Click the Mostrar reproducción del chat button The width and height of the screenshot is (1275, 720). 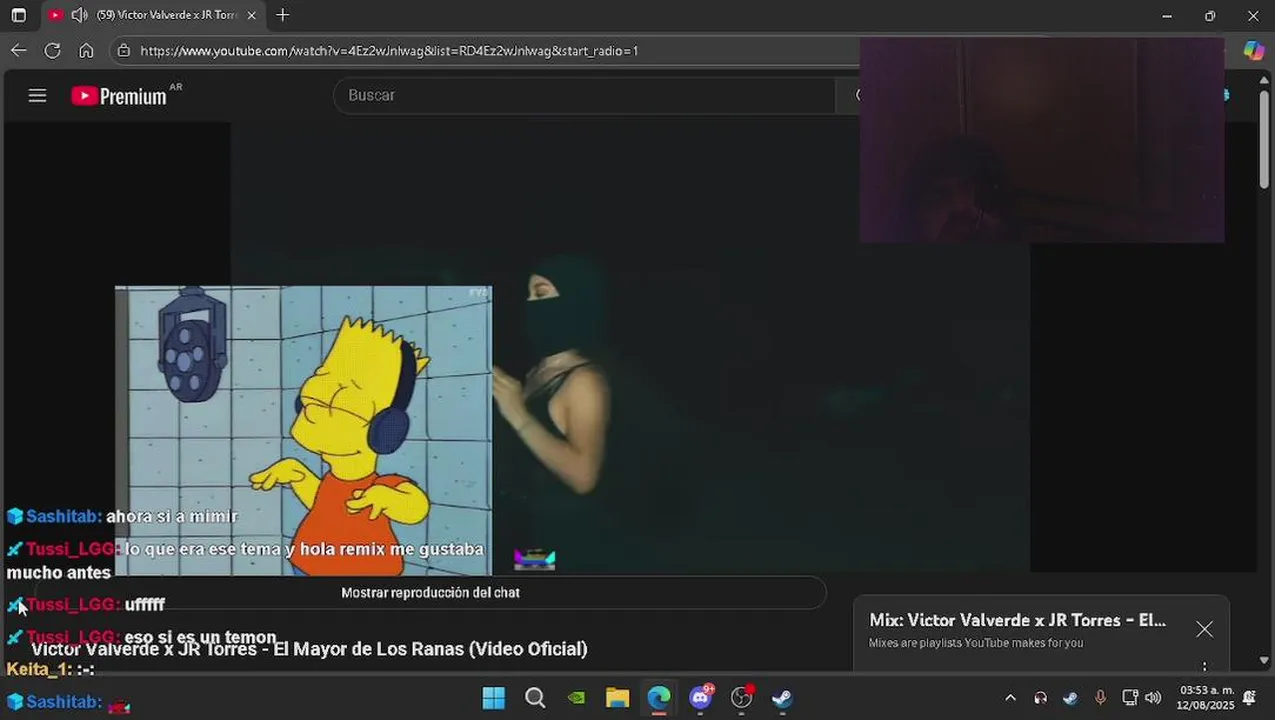coord(431,592)
